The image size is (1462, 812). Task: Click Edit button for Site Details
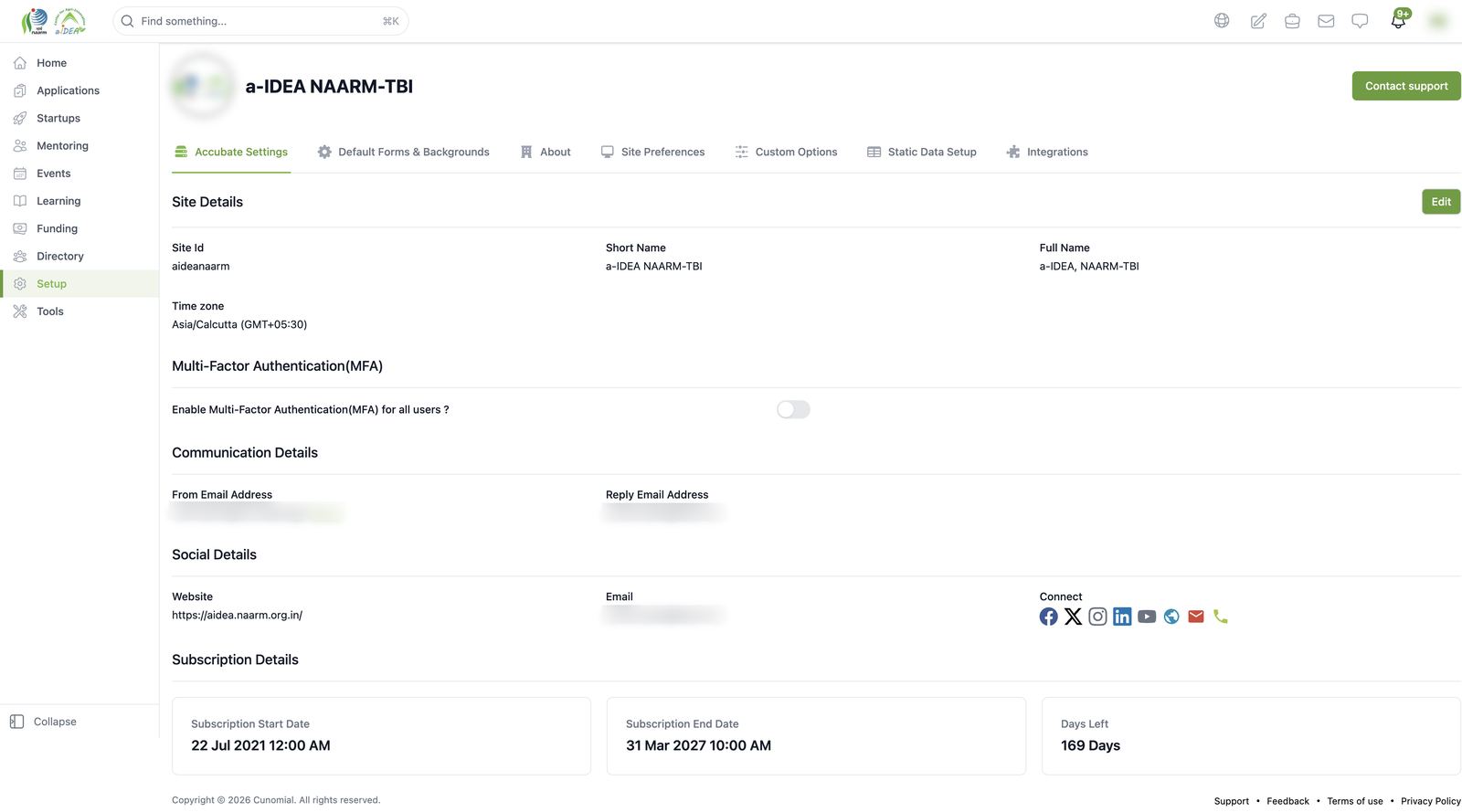point(1441,202)
